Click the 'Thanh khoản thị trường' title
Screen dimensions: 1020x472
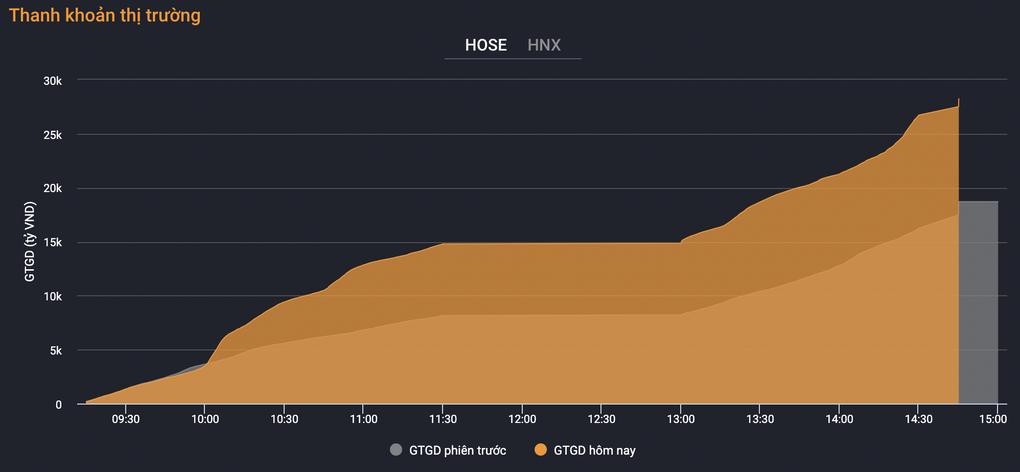pyautogui.click(x=105, y=16)
